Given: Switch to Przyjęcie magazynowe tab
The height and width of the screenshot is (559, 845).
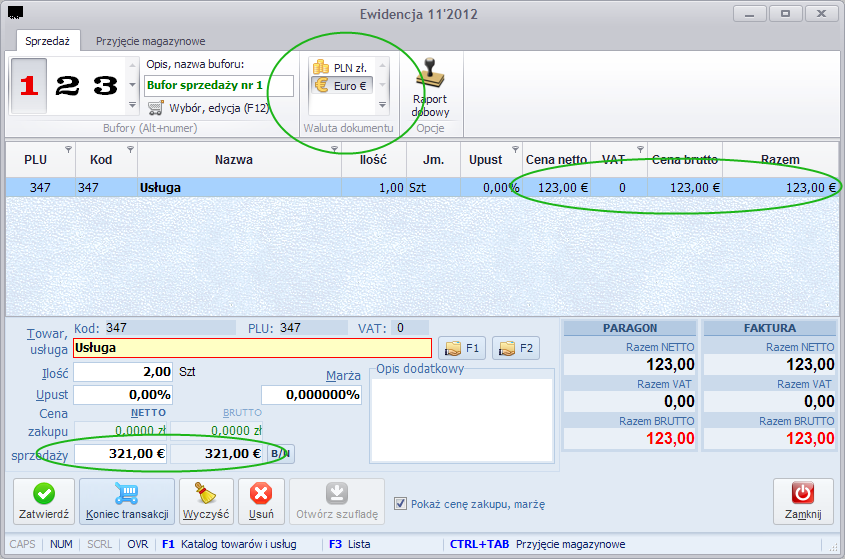Looking at the screenshot, I should tap(150, 42).
